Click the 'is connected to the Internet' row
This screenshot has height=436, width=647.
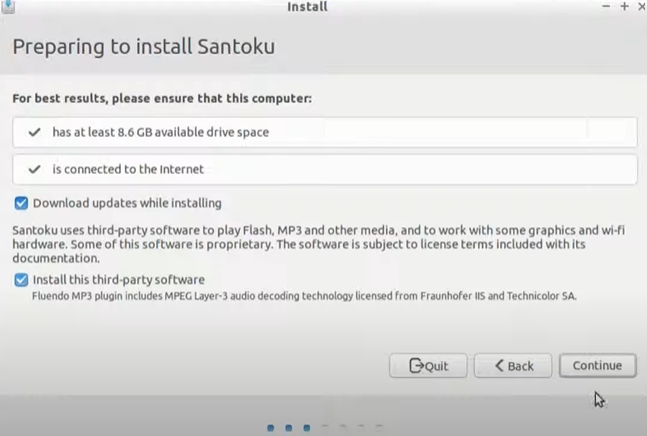point(325,169)
